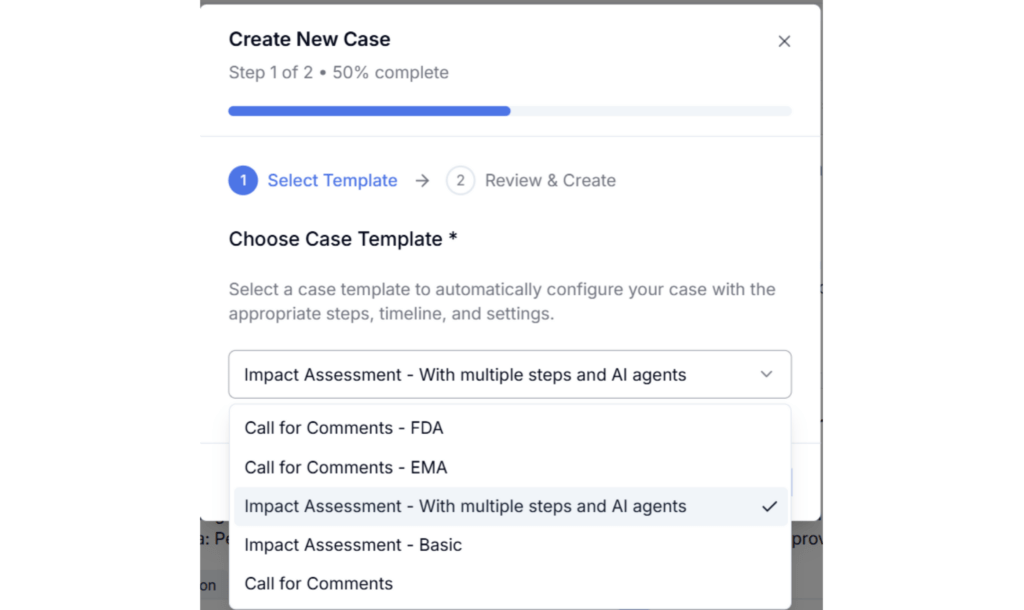Select Call for Comments - FDA
The height and width of the screenshot is (610, 1024).
510,428
